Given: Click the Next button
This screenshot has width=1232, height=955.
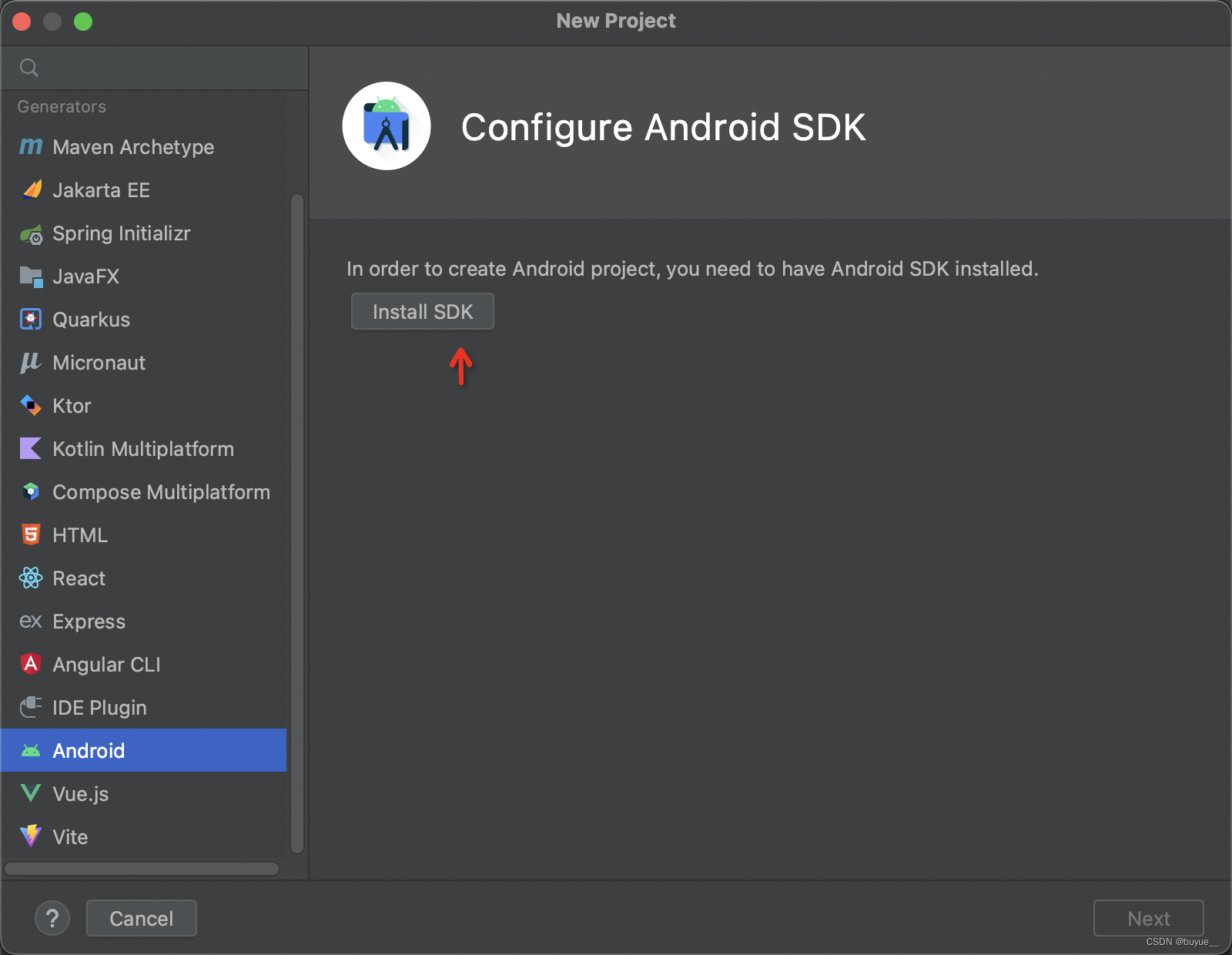Looking at the screenshot, I should (x=1149, y=918).
